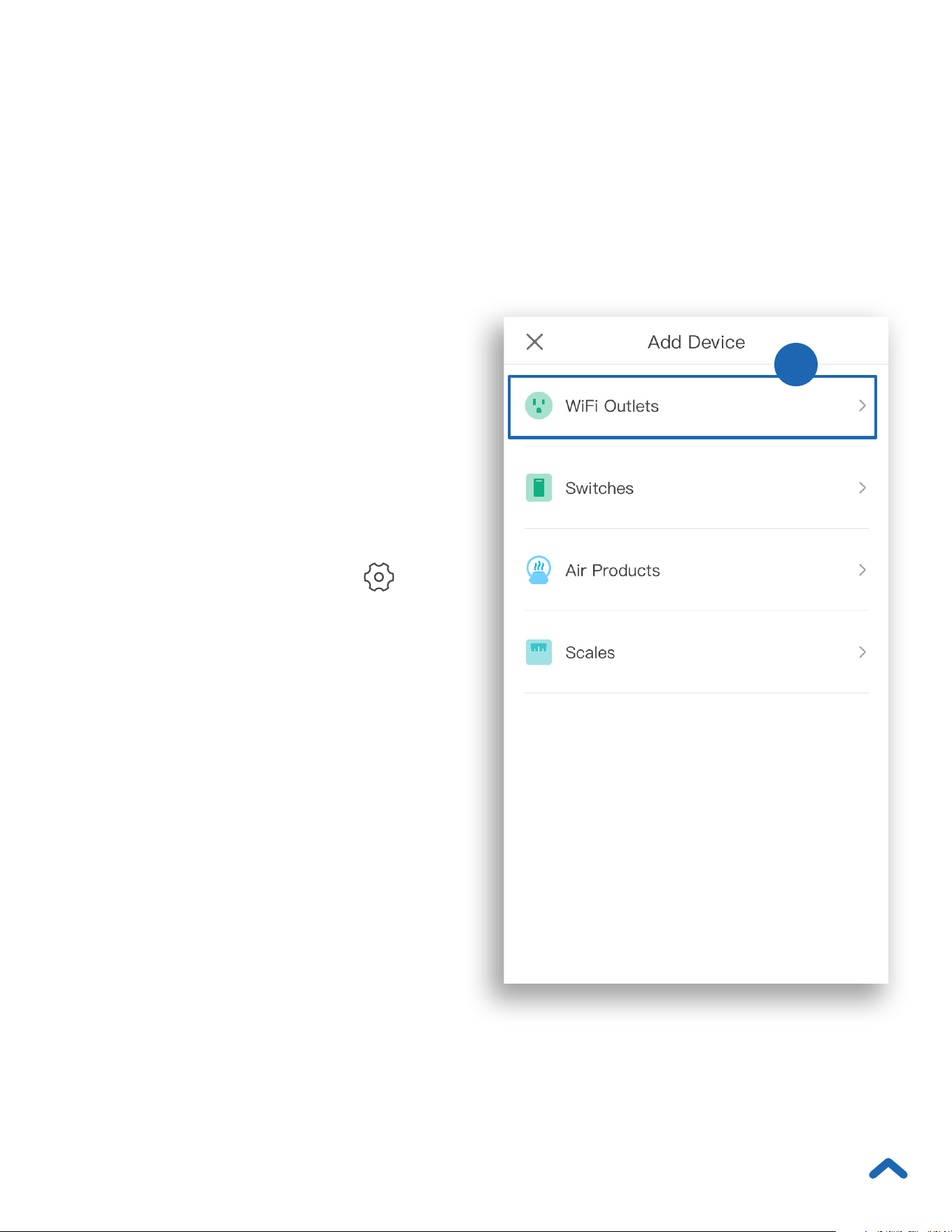Screen dimensions: 952x1232
Task: Click the green WiFi outlet icon
Action: pos(539,406)
